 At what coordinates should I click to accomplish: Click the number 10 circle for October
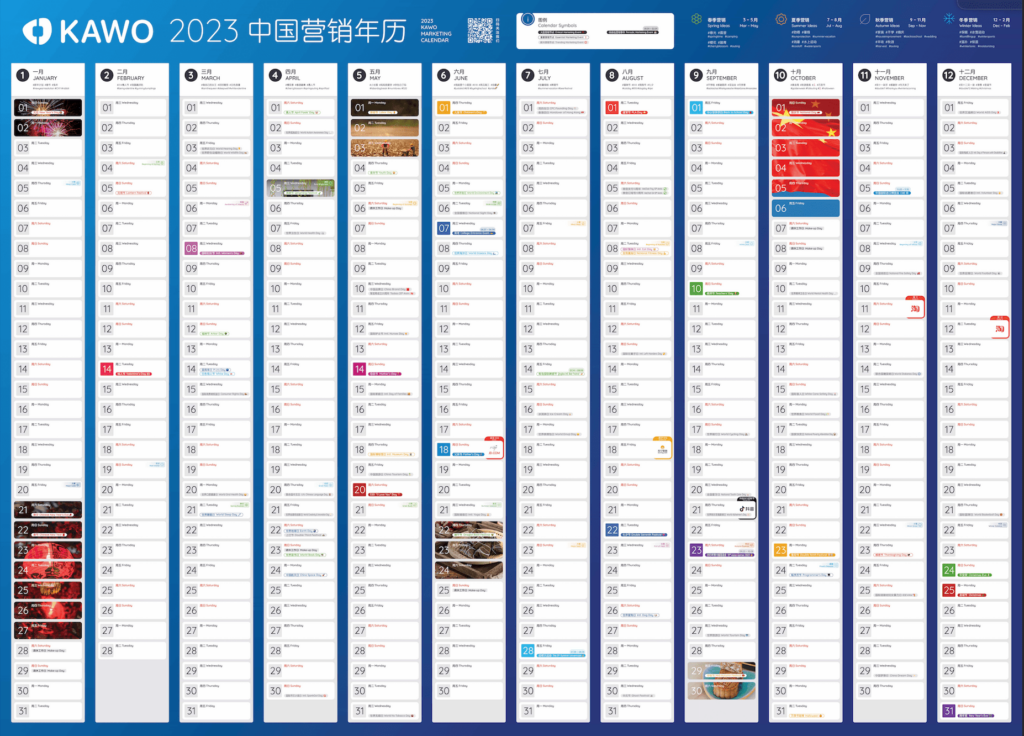click(x=780, y=76)
